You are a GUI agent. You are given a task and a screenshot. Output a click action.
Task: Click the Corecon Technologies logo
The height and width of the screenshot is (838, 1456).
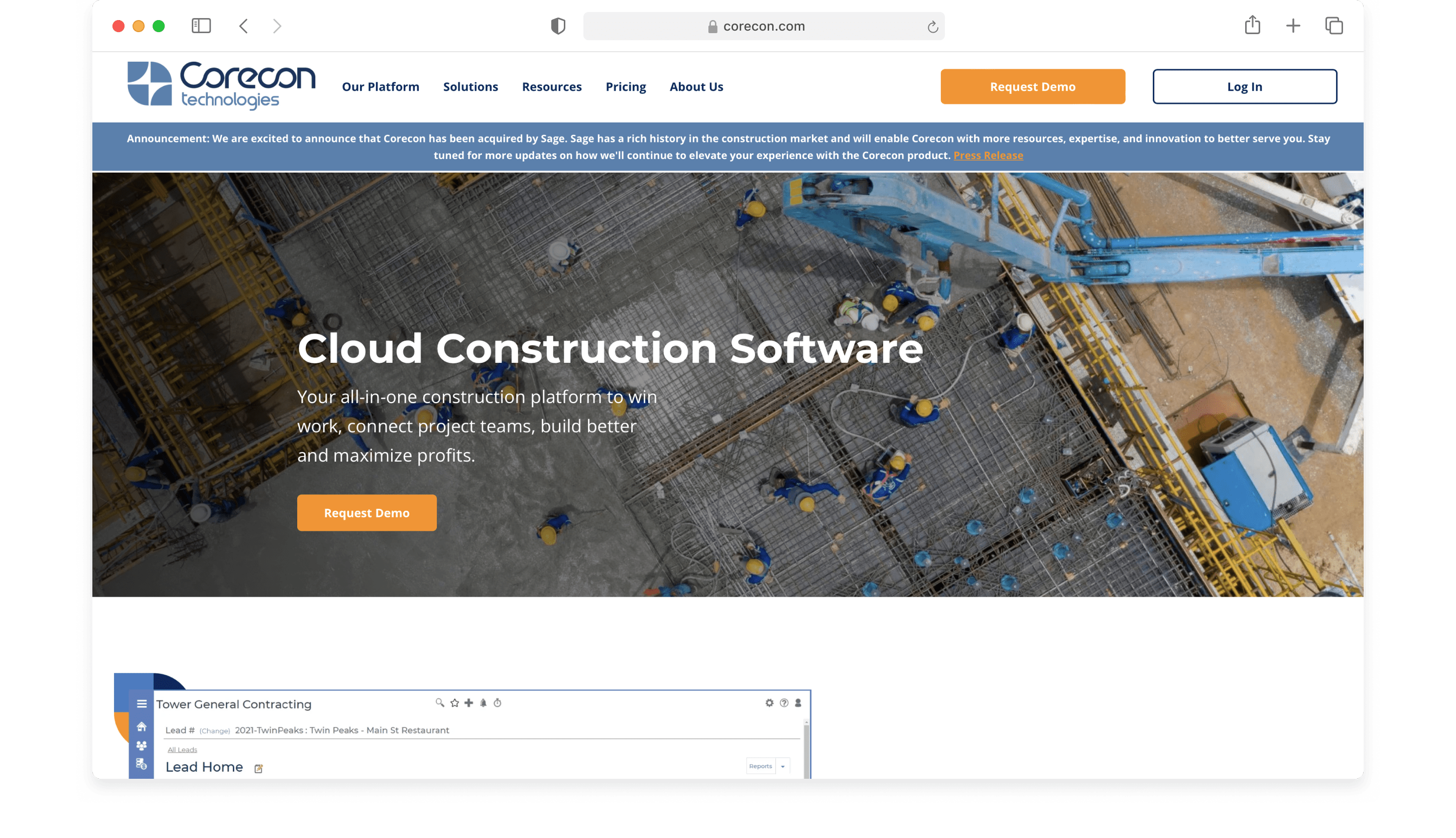pos(221,85)
